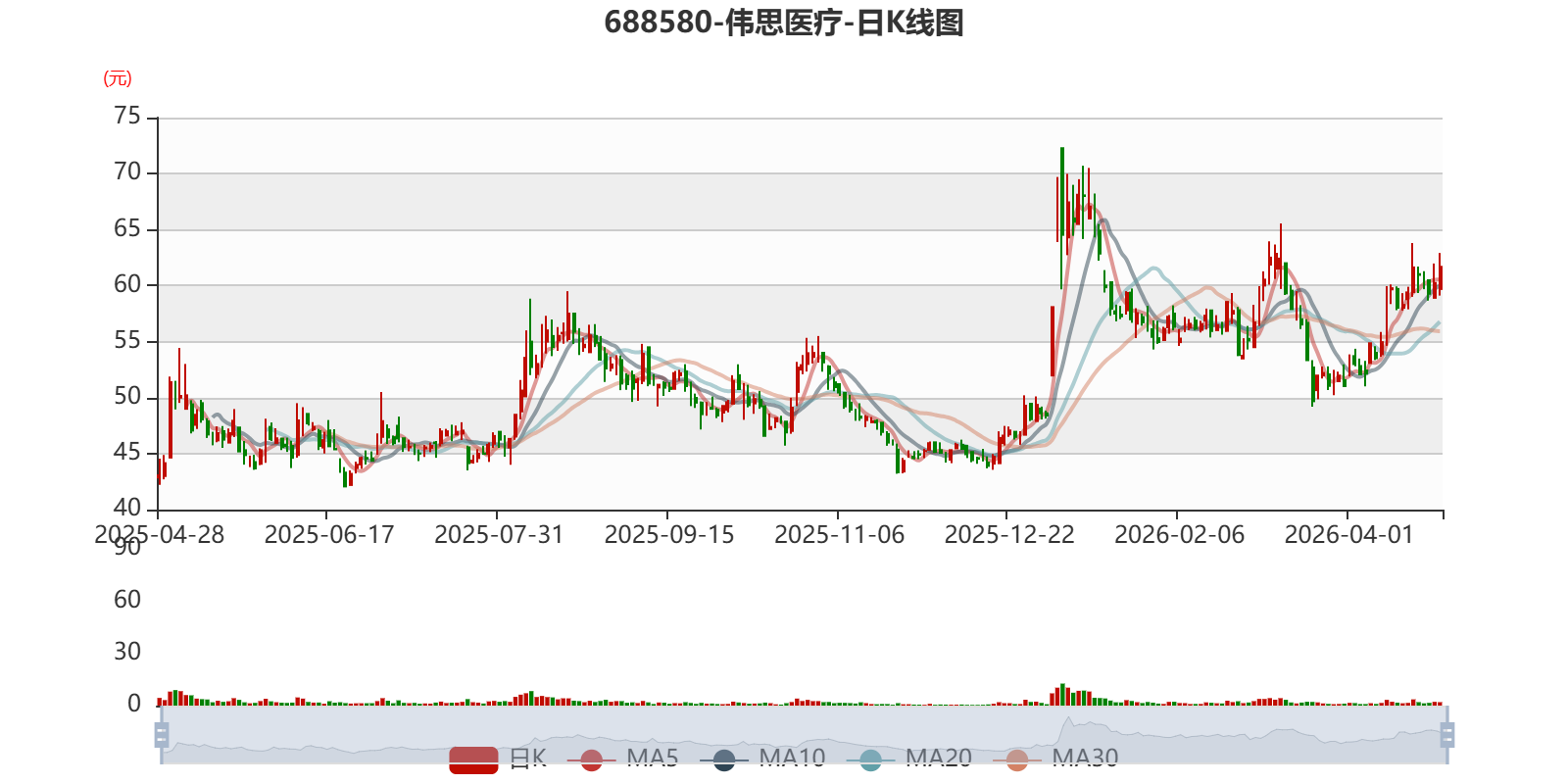The width and height of the screenshot is (1568, 784).
Task: Click the 55 price axis label
Action: coord(127,341)
